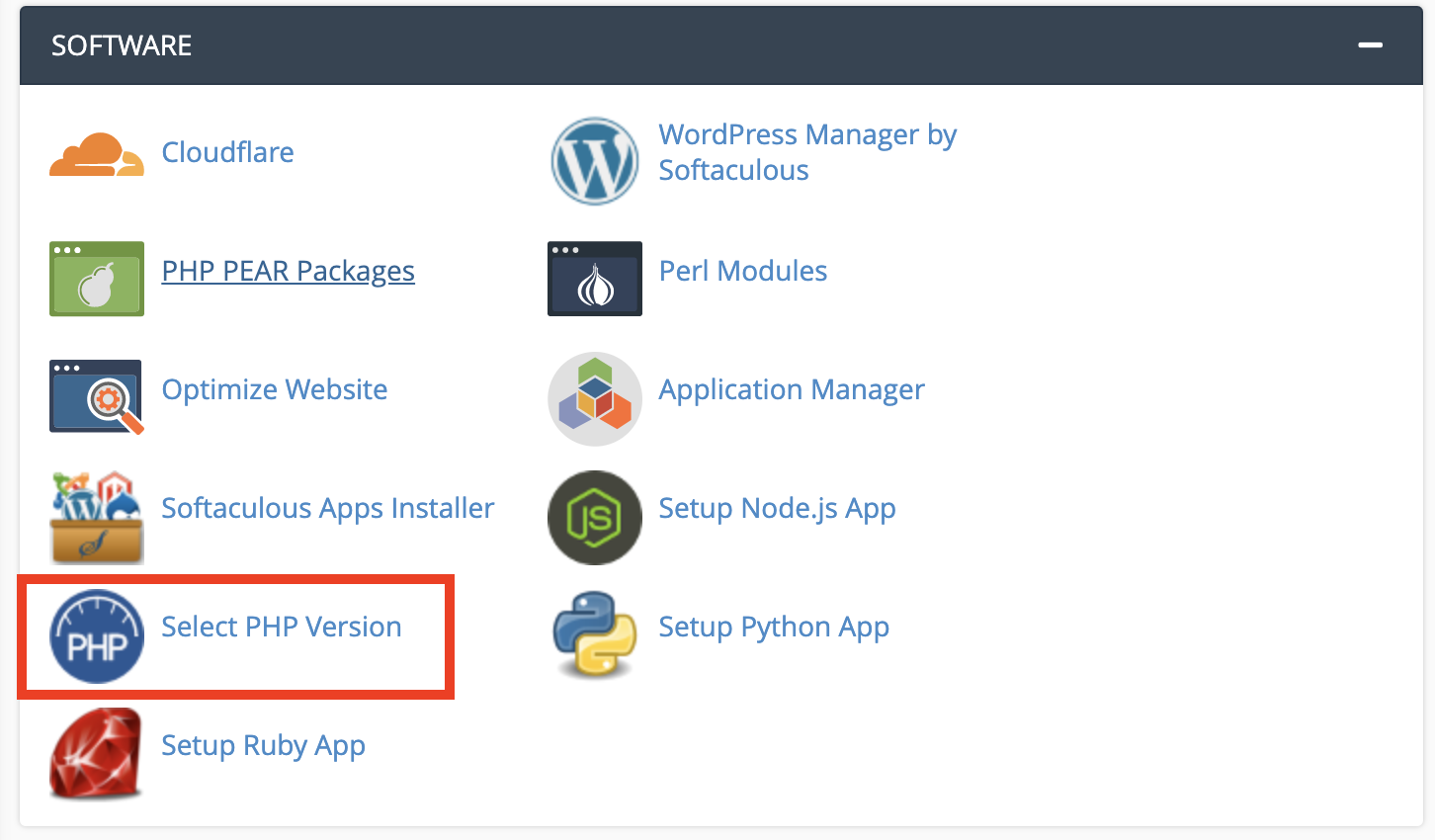Choose the Select PHP Version link
This screenshot has width=1435, height=840.
282,627
